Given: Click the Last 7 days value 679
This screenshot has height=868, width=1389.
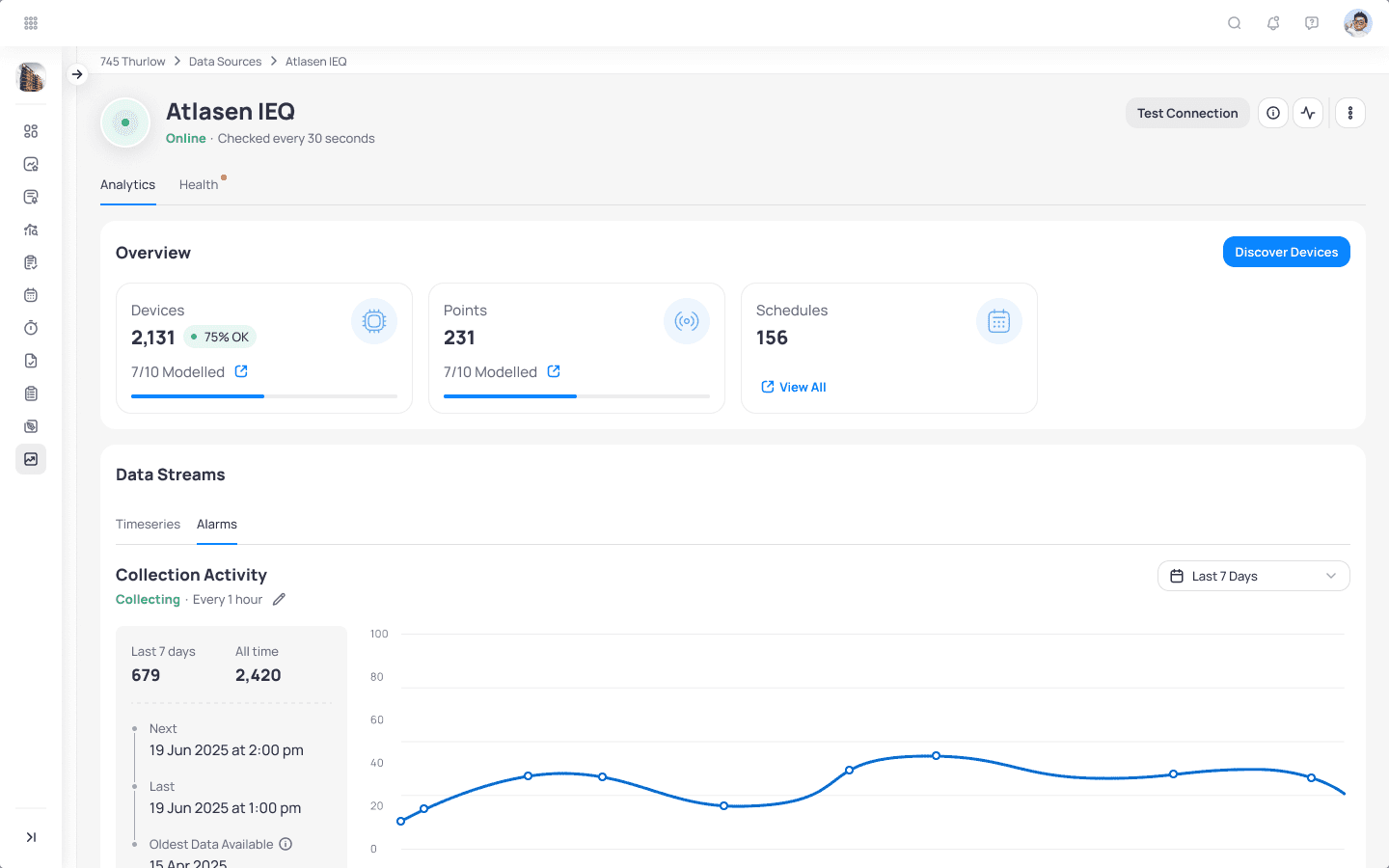Looking at the screenshot, I should pos(146,675).
